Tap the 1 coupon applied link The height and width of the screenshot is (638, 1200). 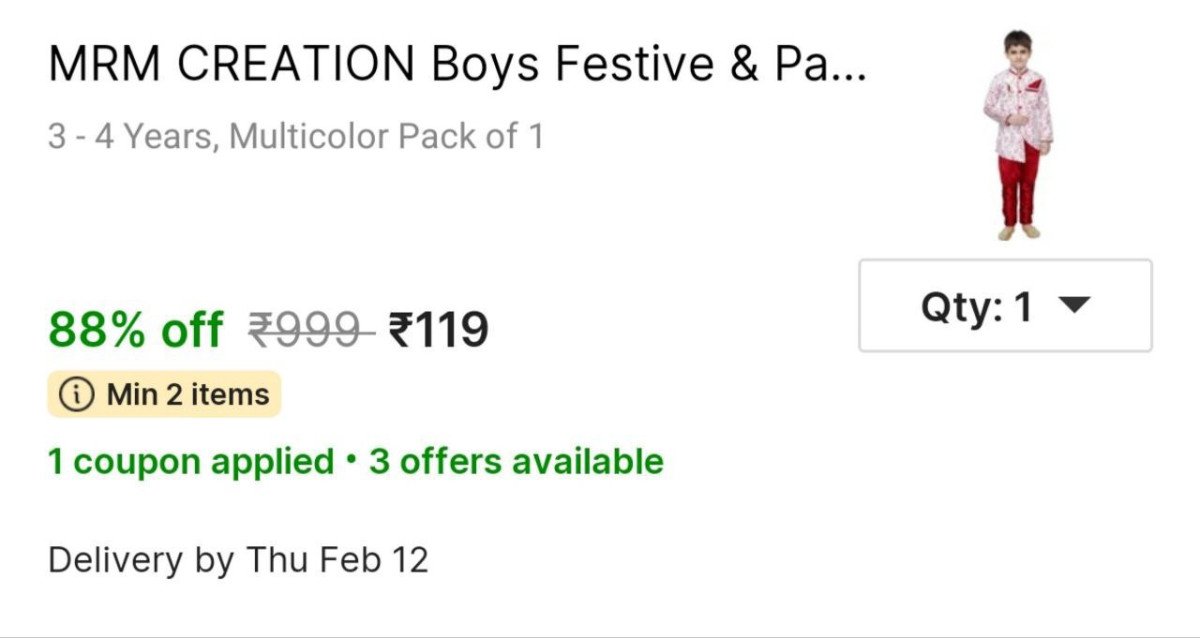(x=191, y=462)
